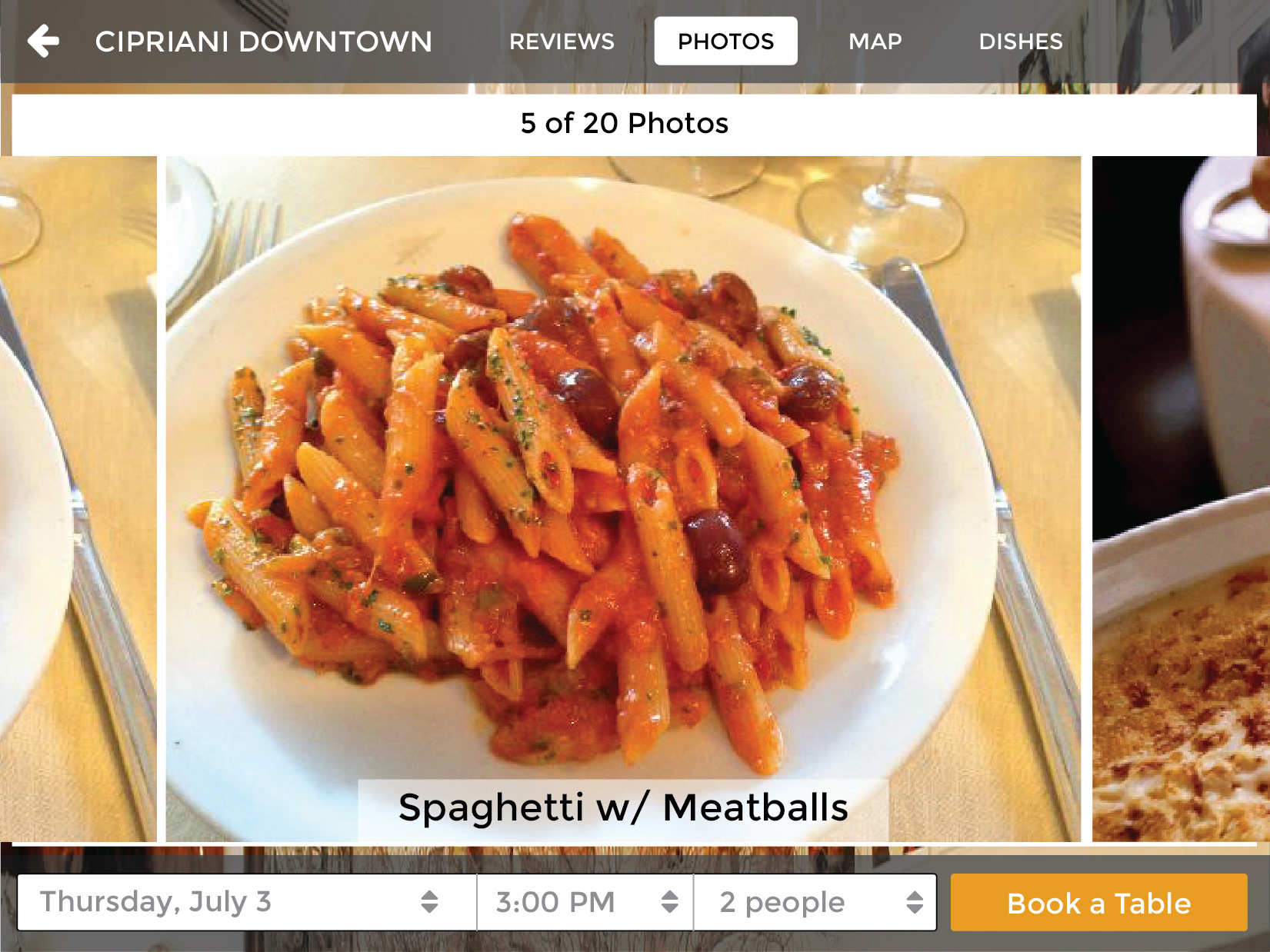Open the Dishes tab
This screenshot has width=1270, height=952.
coord(1020,42)
